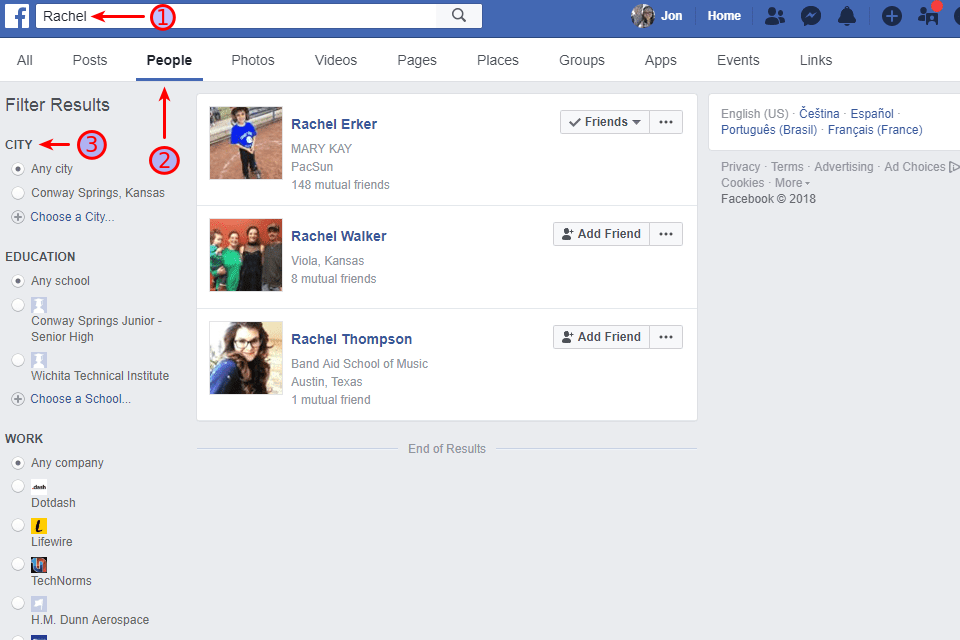Select the H.M. Dunn Aerospace radio button
The image size is (960, 640).
(18, 603)
